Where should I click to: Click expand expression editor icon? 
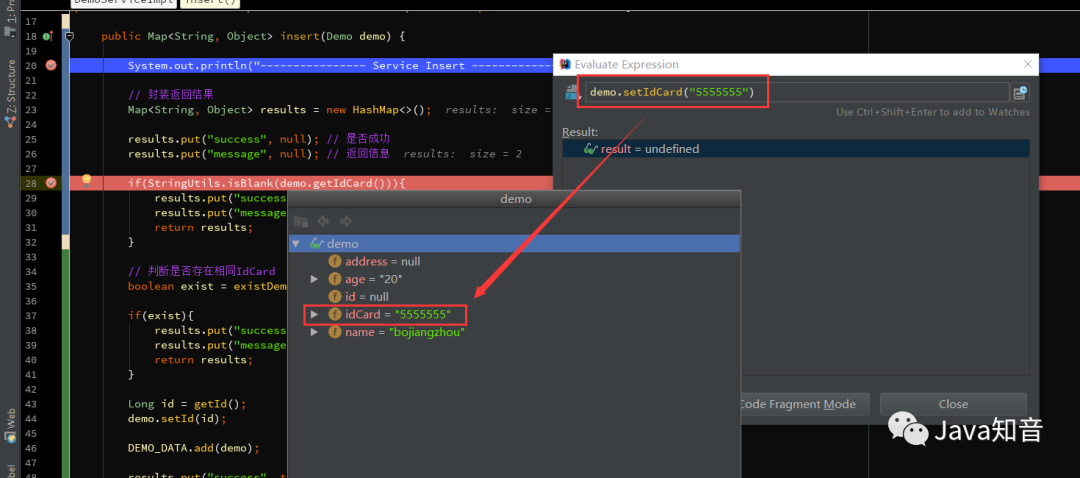(1020, 92)
